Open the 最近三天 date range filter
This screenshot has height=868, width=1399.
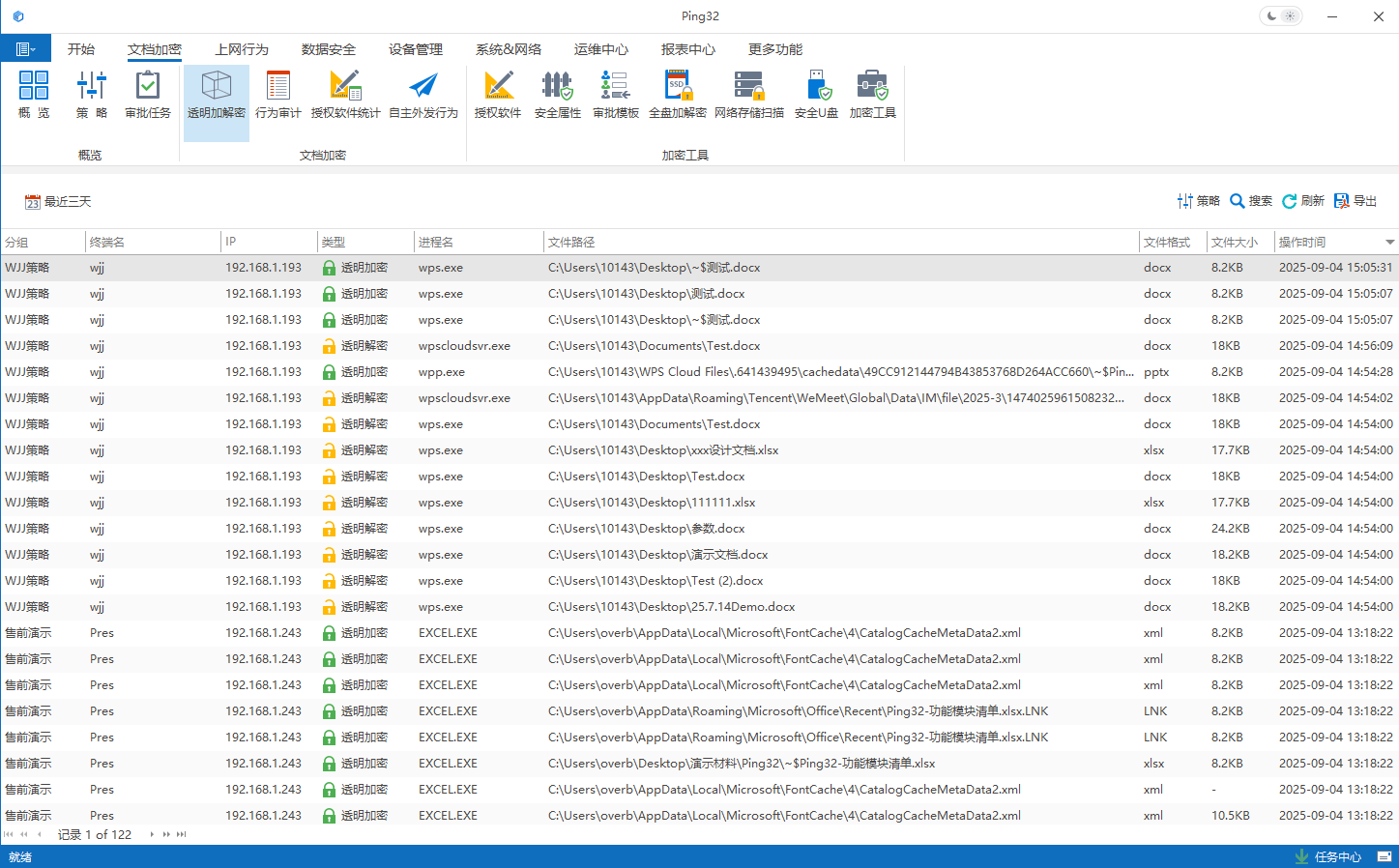point(58,202)
